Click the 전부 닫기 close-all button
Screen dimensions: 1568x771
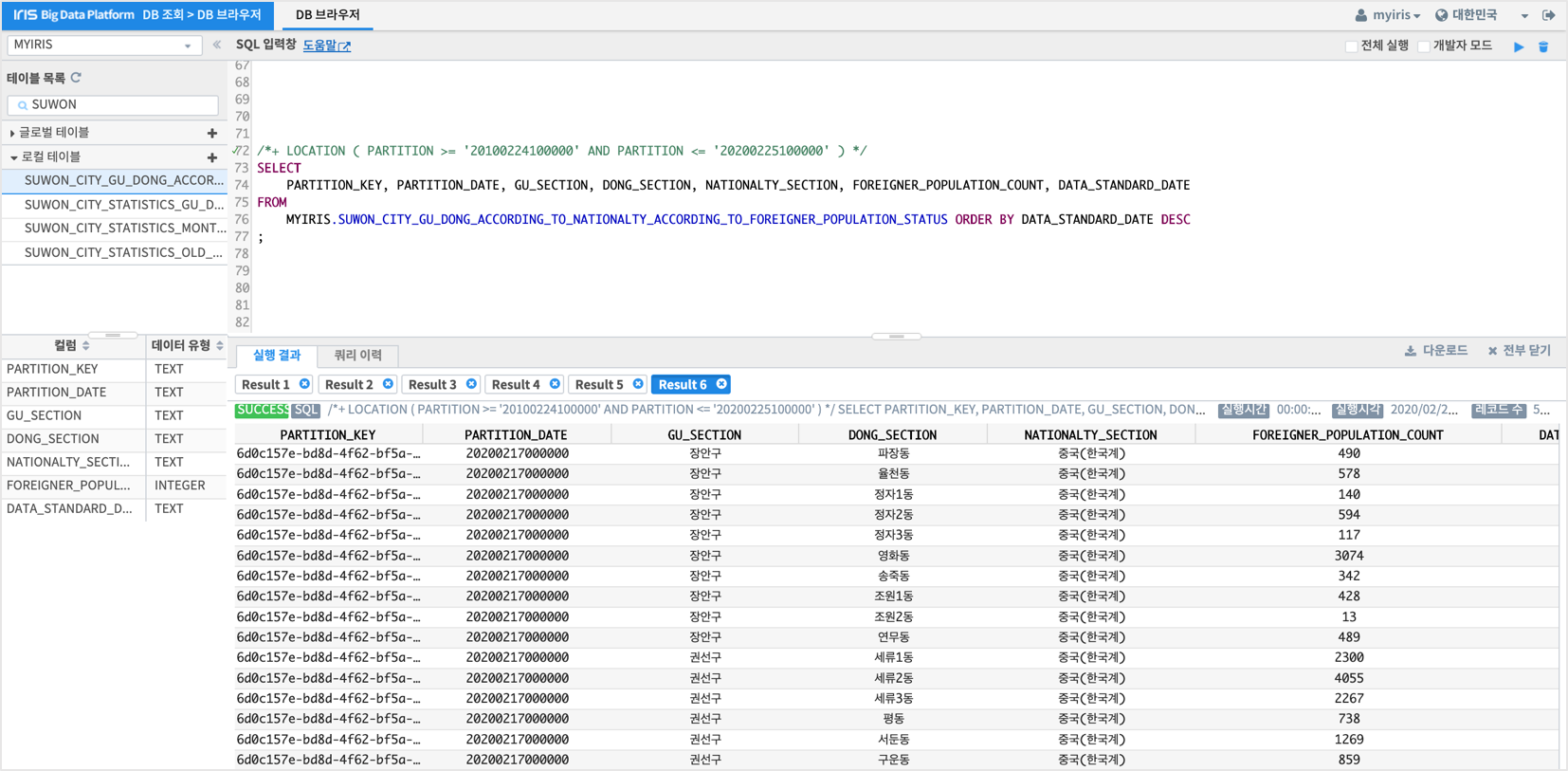(x=1520, y=351)
